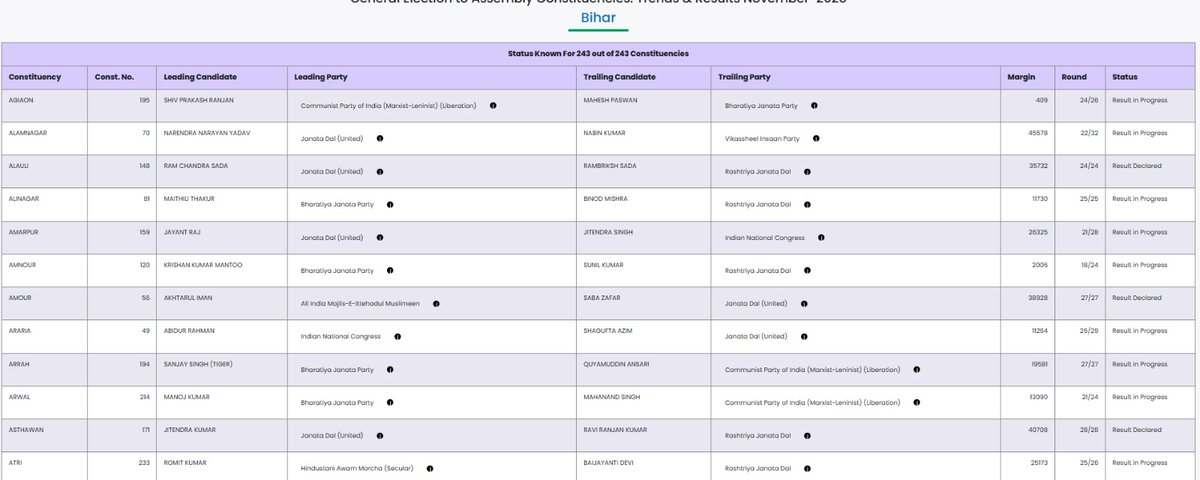Viewport: 1200px width, 480px height.
Task: Click the Constituency column header
Action: tap(35, 77)
